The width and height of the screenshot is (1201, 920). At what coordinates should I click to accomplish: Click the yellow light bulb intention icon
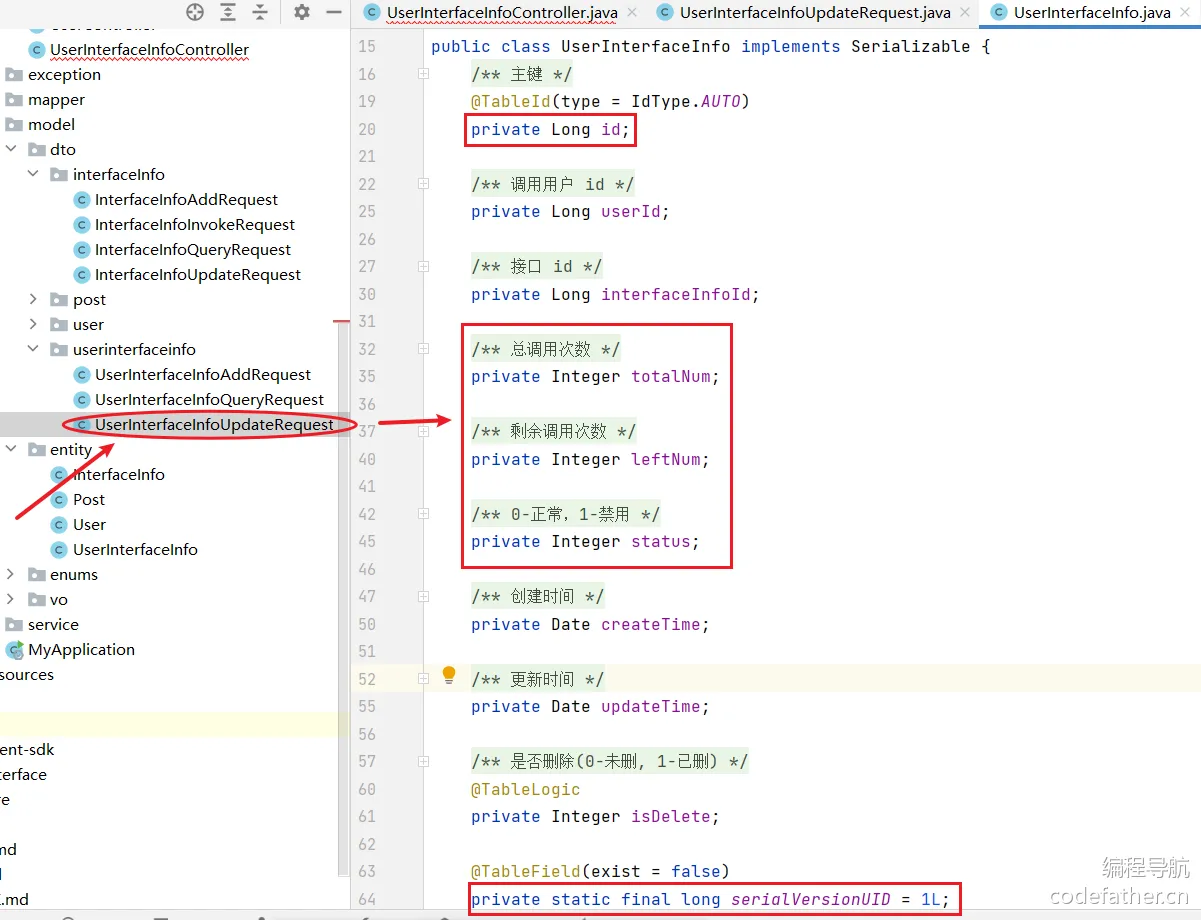pos(449,675)
